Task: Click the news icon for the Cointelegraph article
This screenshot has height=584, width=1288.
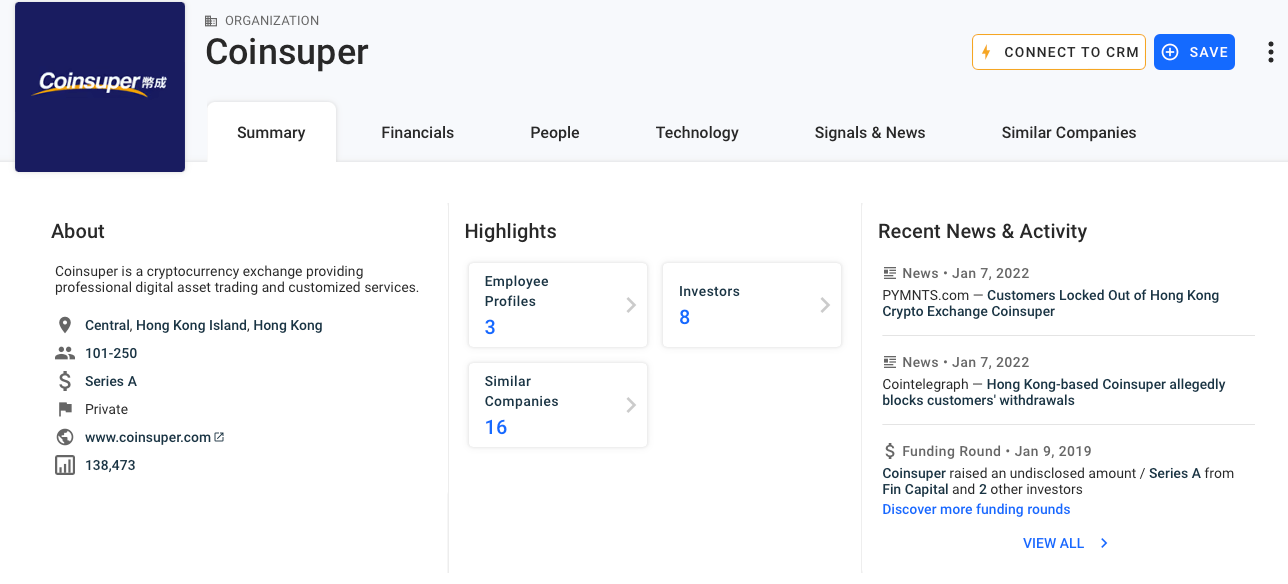Action: (x=890, y=362)
